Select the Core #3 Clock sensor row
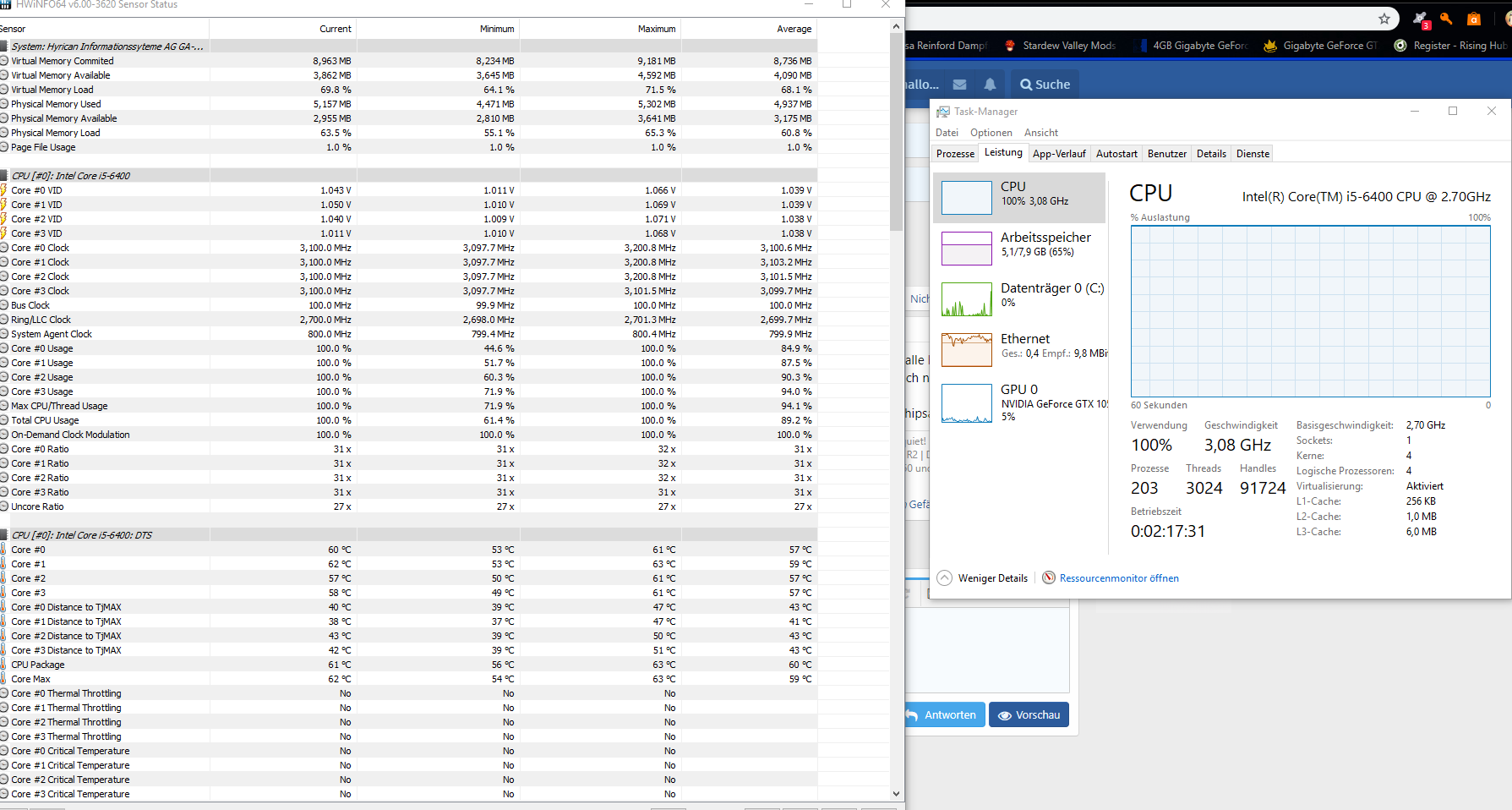The image size is (1512, 810). [408, 291]
